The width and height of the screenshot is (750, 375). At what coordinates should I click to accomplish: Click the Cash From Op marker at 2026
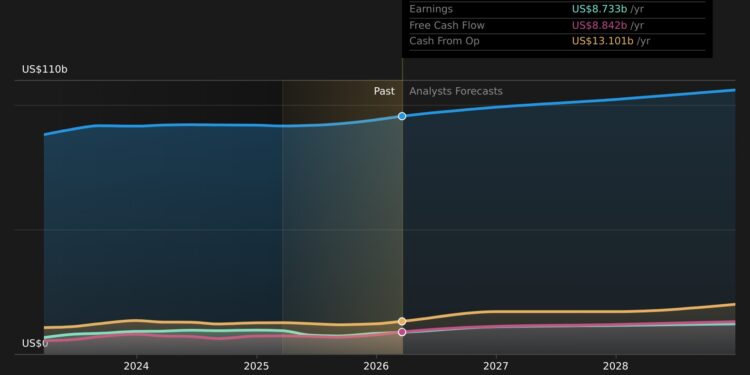pos(402,321)
